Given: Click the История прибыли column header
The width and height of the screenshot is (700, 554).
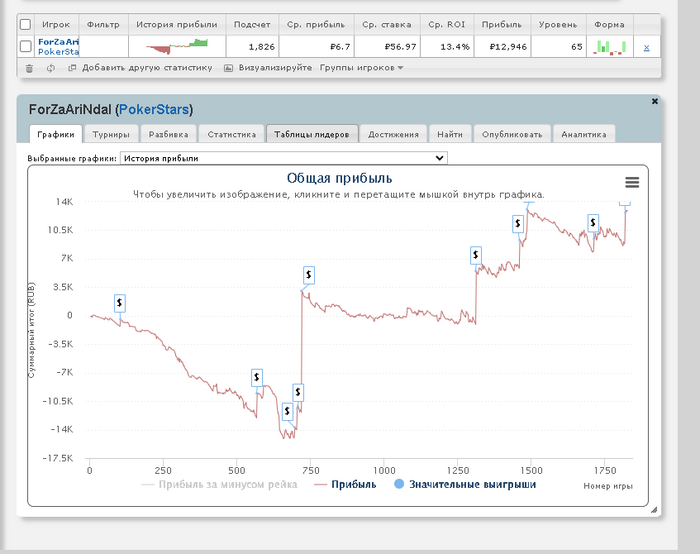Looking at the screenshot, I should tap(177, 25).
